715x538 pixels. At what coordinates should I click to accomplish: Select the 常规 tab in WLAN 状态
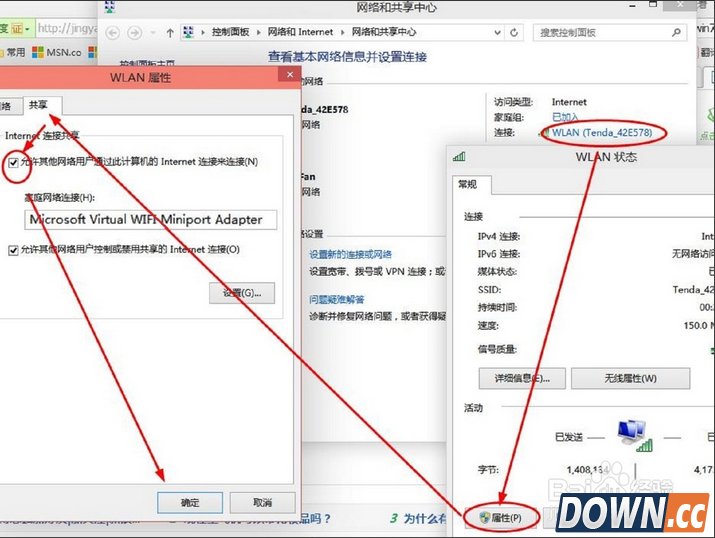tap(467, 185)
